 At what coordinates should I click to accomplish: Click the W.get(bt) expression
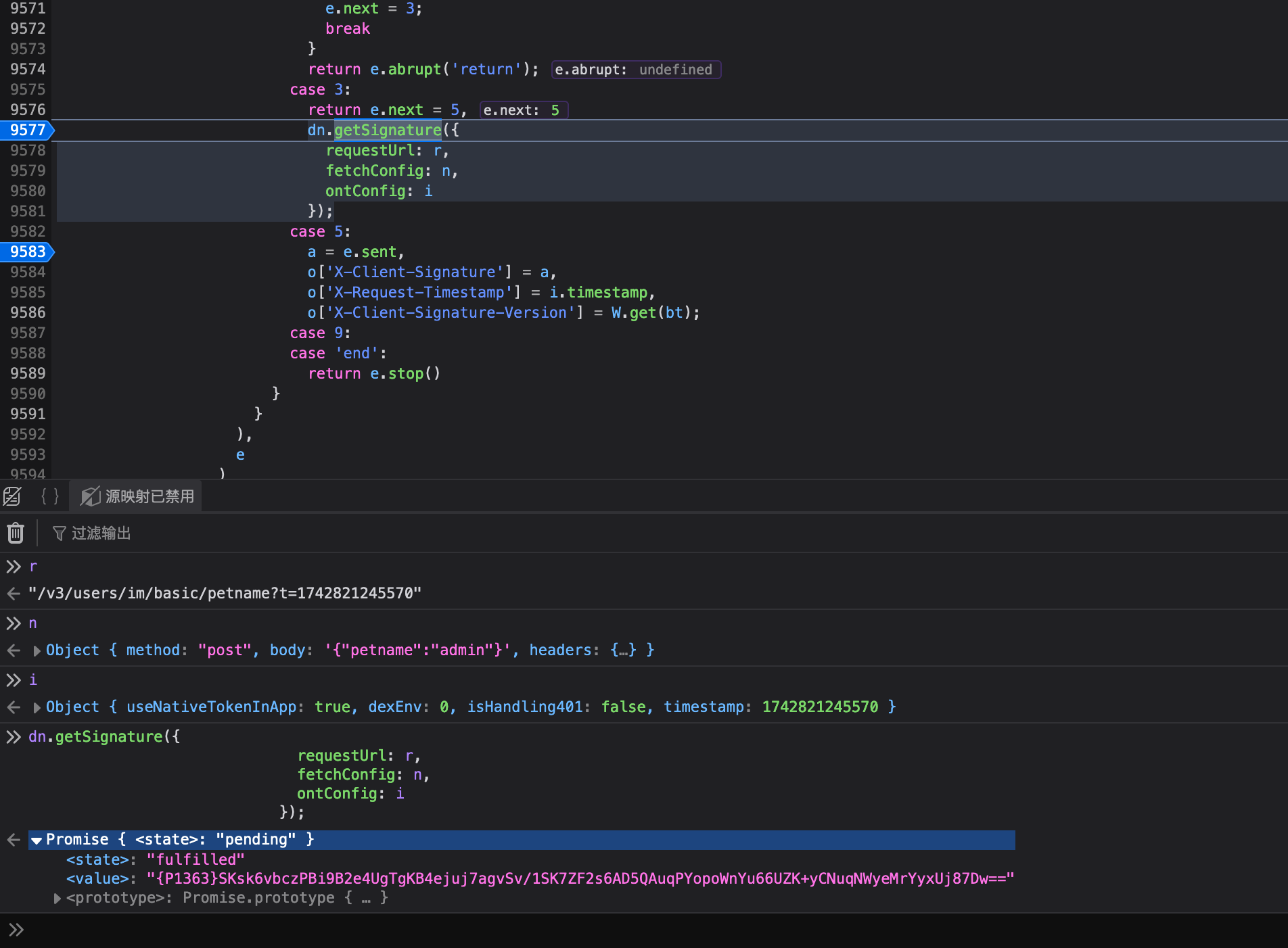point(651,312)
